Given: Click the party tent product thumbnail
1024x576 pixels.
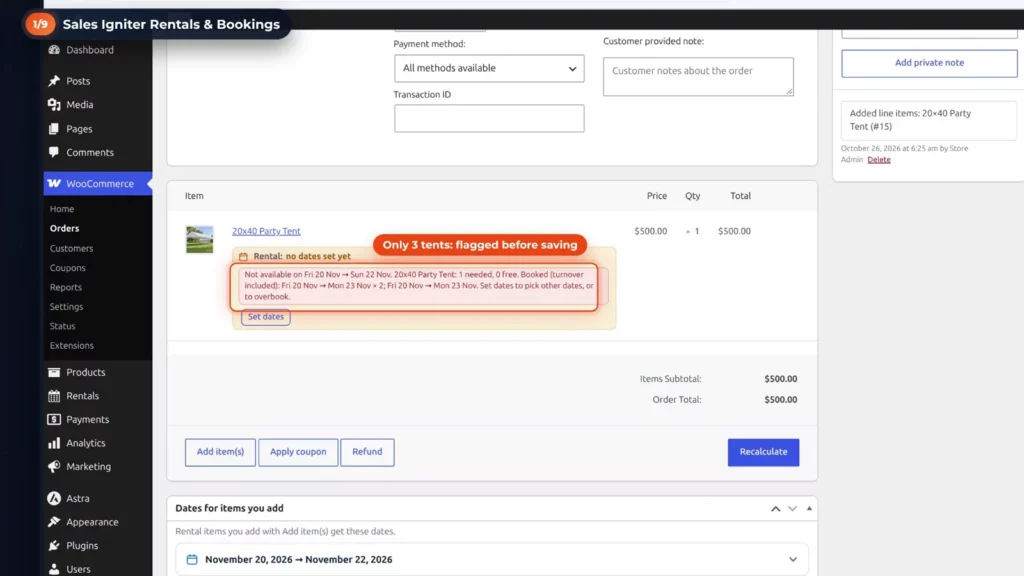Looking at the screenshot, I should pyautogui.click(x=199, y=240).
